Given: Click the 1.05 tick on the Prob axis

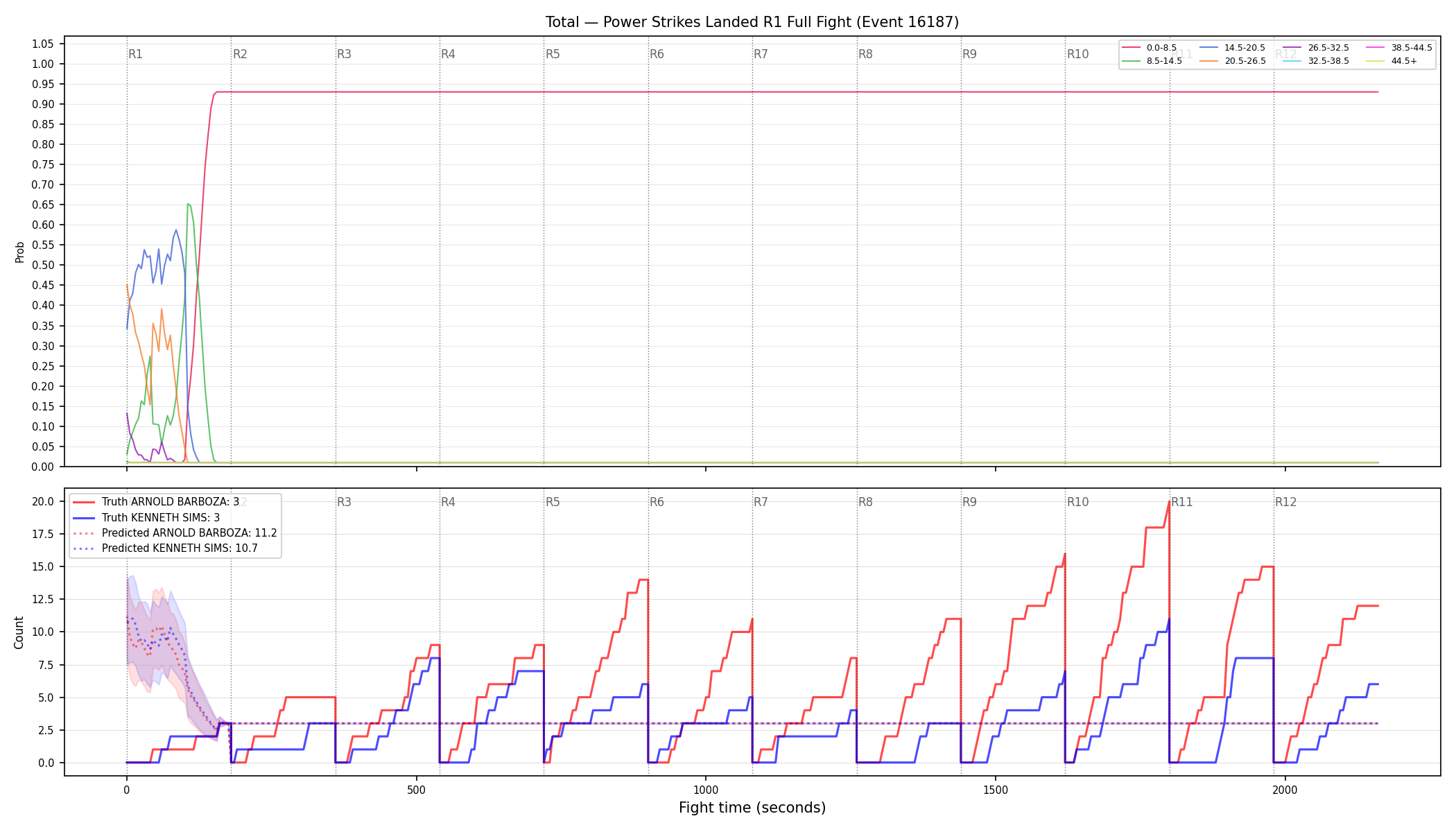Looking at the screenshot, I should [x=42, y=44].
